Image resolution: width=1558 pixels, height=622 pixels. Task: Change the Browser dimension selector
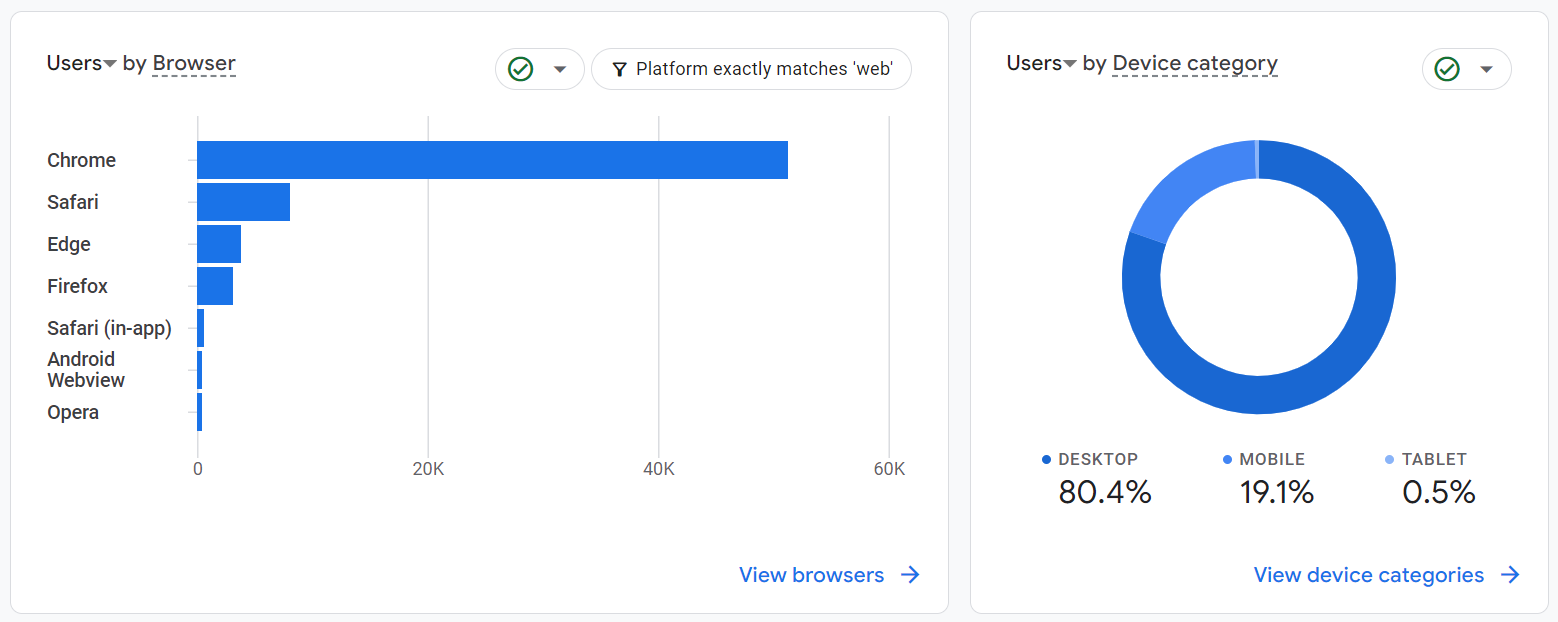point(194,64)
